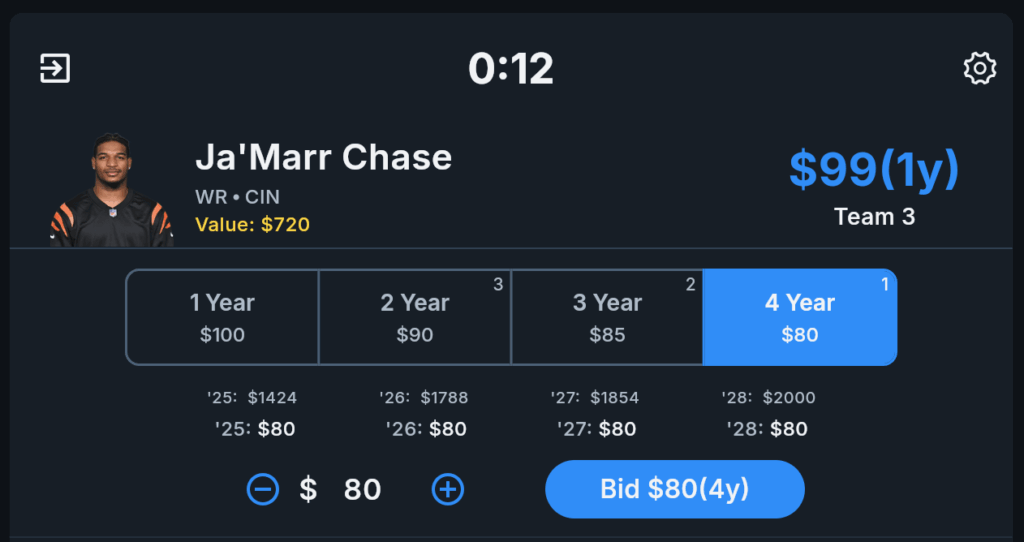
Task: Click the 0:12 countdown timer
Action: point(511,69)
